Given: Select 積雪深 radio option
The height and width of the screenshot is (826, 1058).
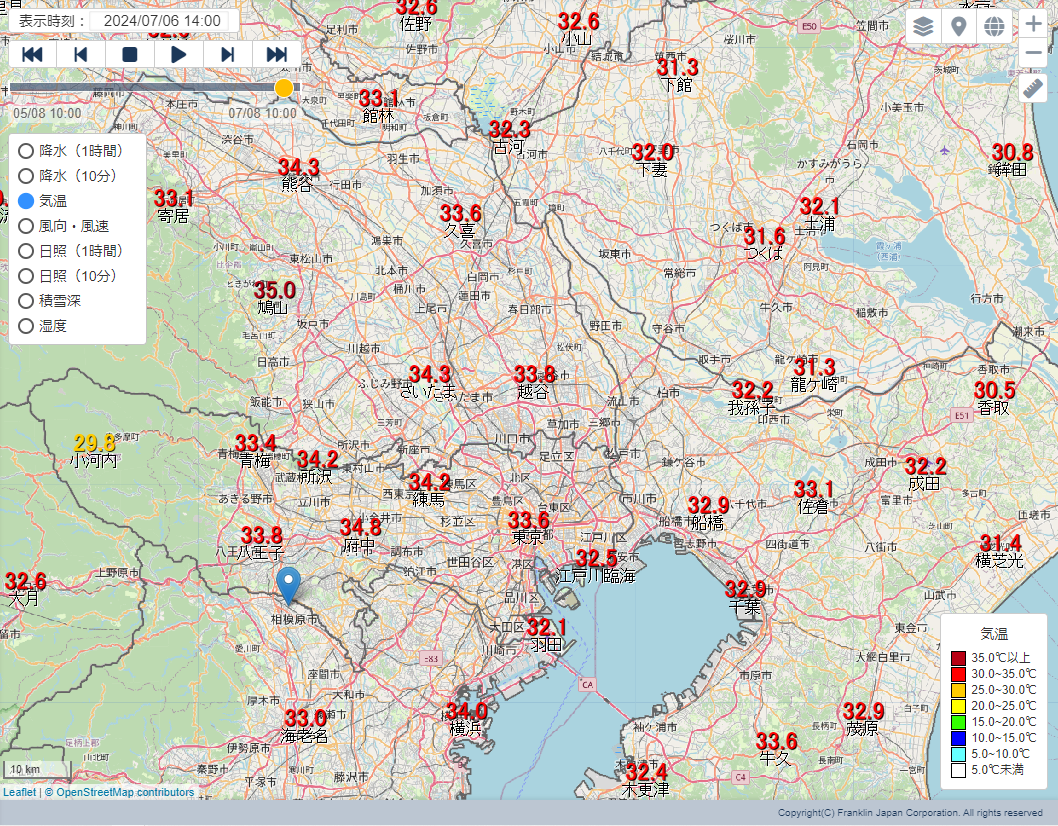Looking at the screenshot, I should pos(27,301).
